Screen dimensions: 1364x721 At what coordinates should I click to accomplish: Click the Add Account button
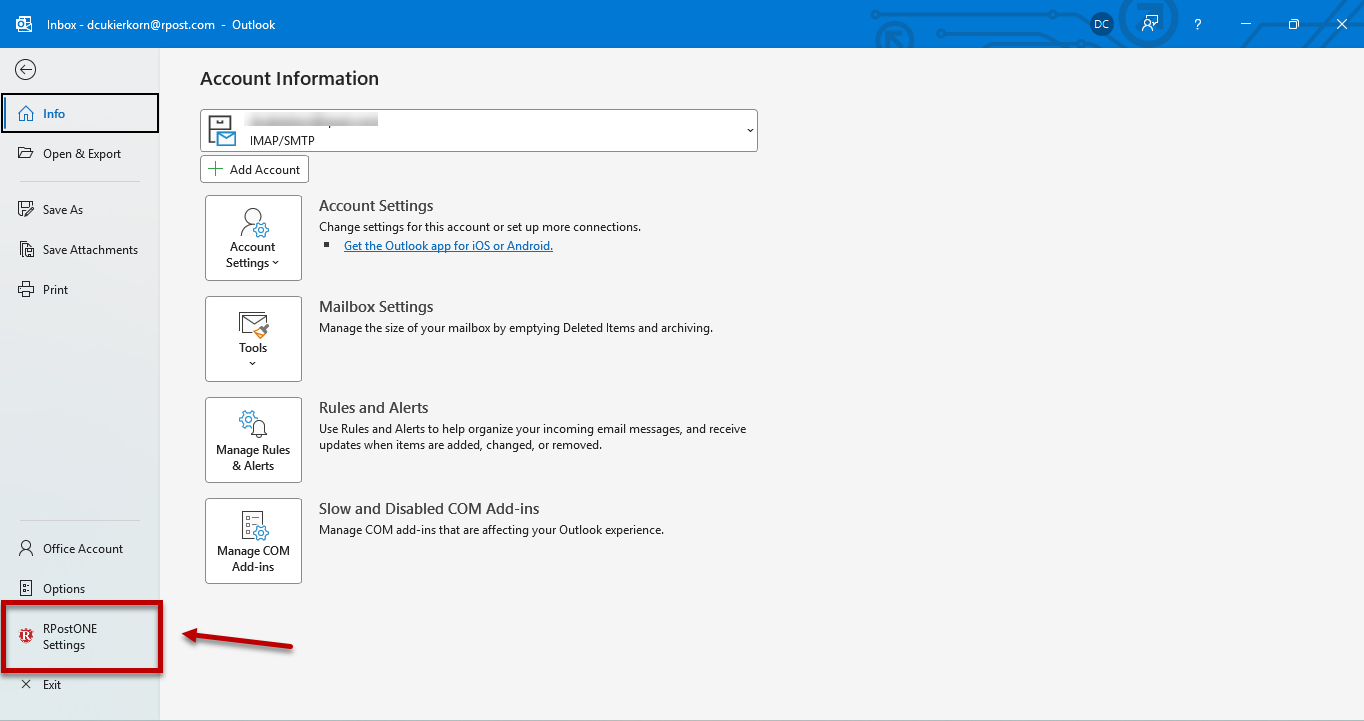pos(254,169)
